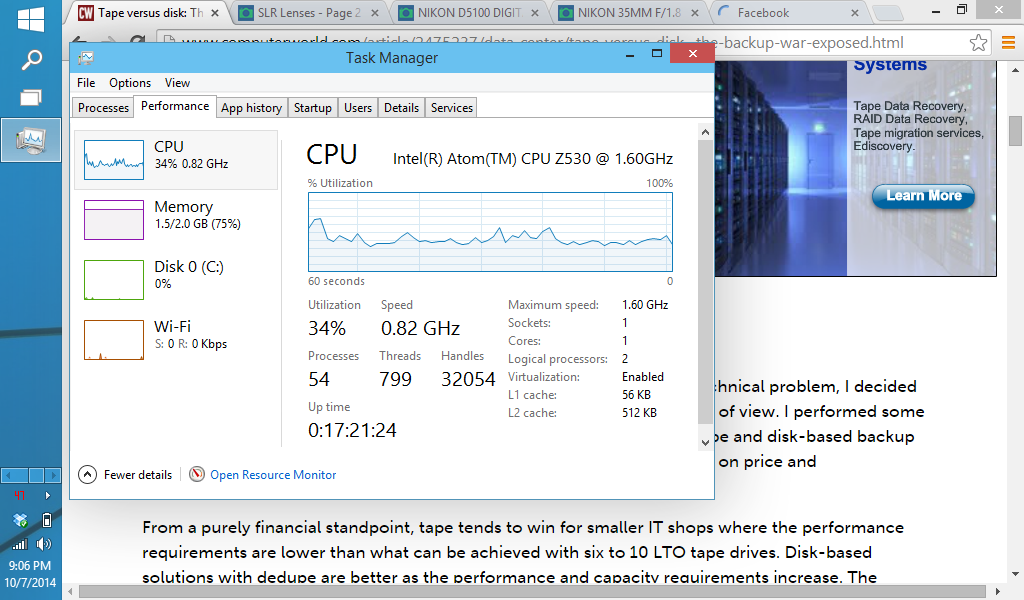The width and height of the screenshot is (1024, 600).
Task: Switch to the Services tab
Action: 452,108
